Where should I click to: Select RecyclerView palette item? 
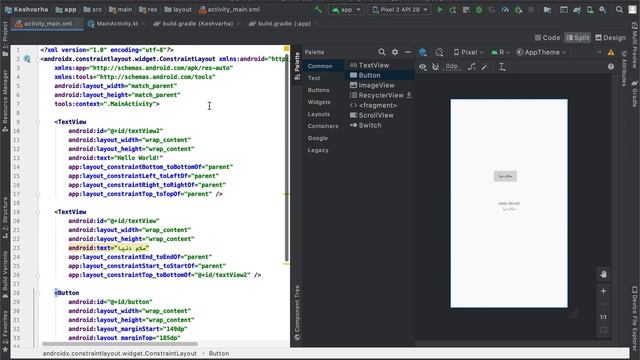(x=380, y=95)
